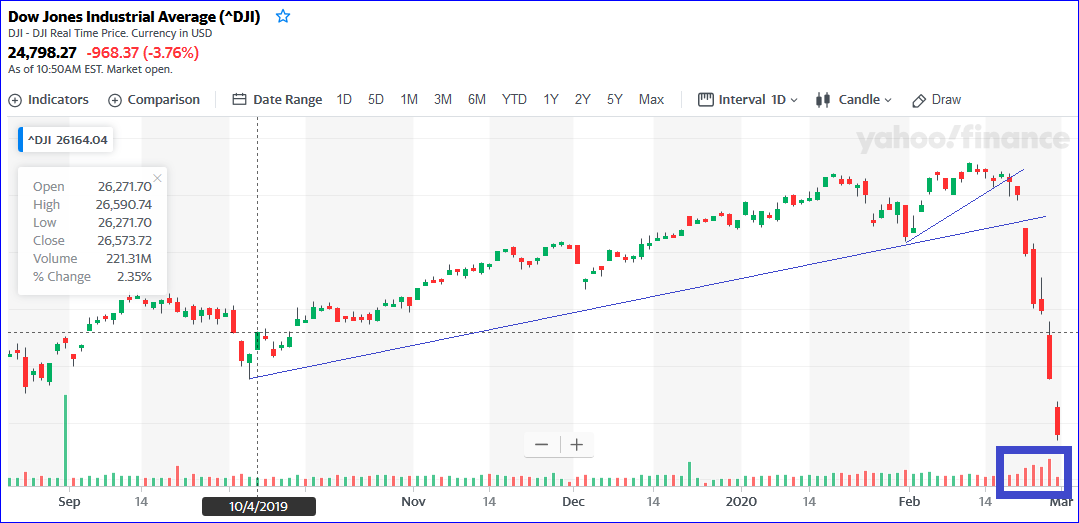The image size is (1079, 523).
Task: Click the star icon to follow ^DJI
Action: 283,17
